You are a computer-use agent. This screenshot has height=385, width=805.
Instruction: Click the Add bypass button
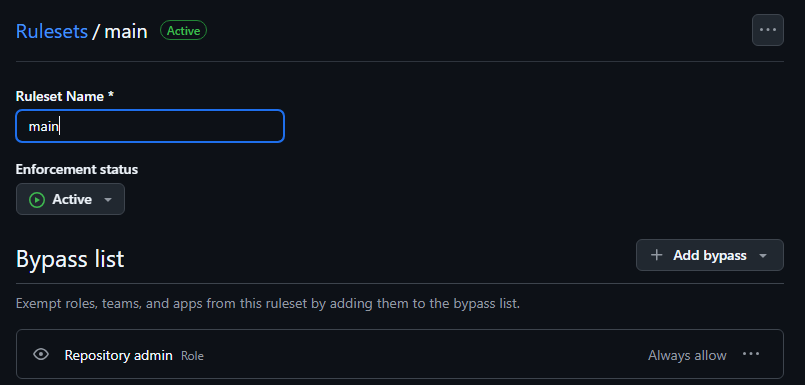pyautogui.click(x=710, y=255)
